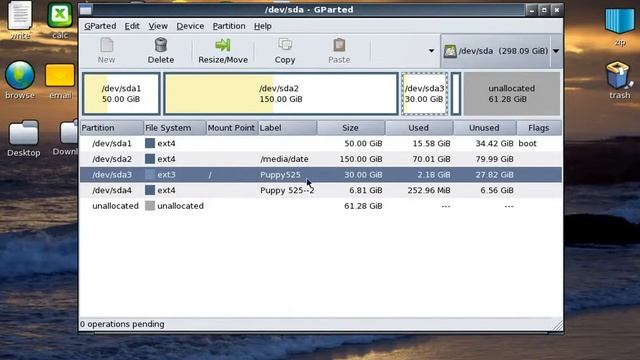
Task: Open the trash desktop icon
Action: (x=619, y=75)
